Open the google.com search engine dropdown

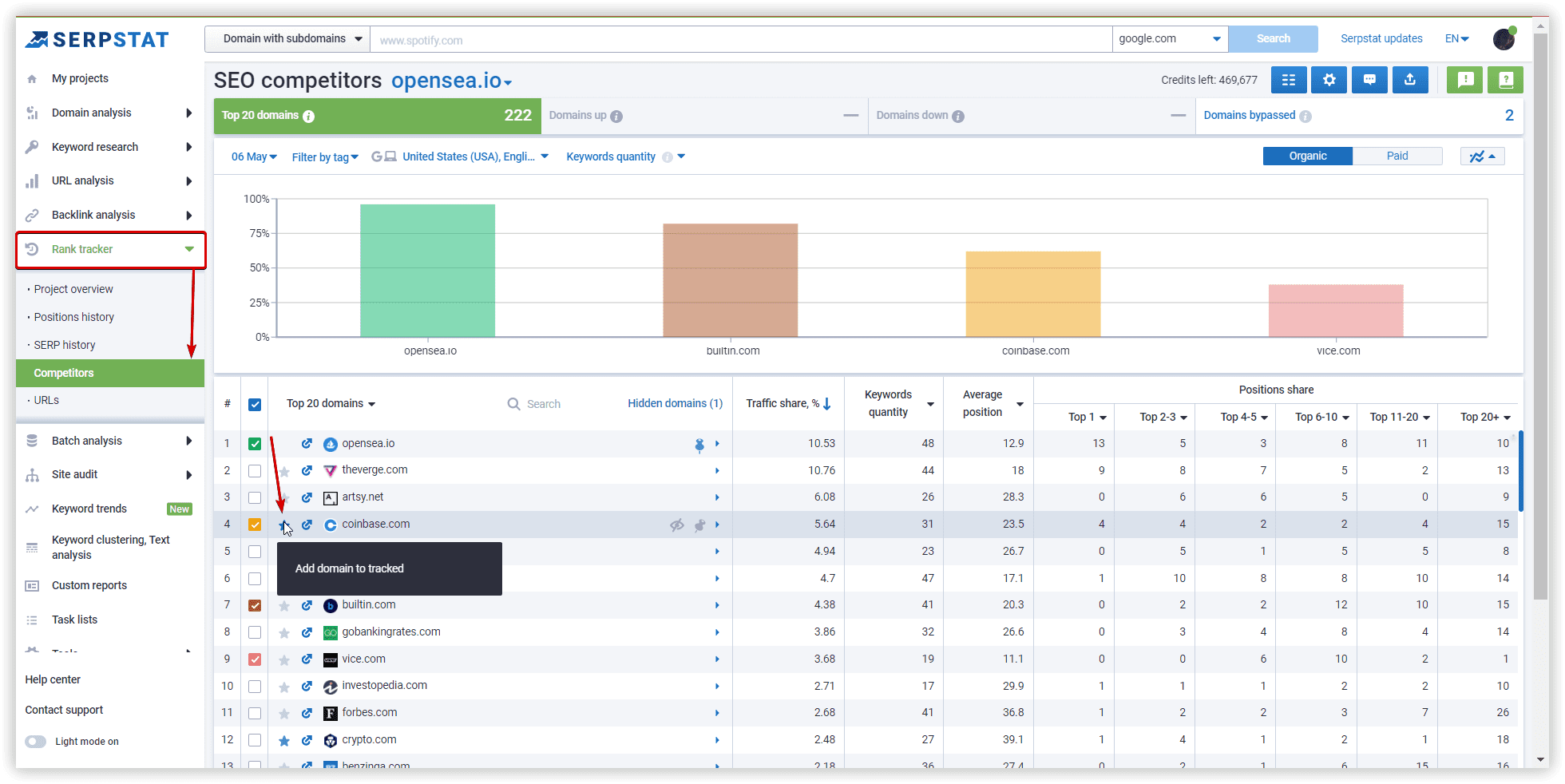(x=1170, y=39)
